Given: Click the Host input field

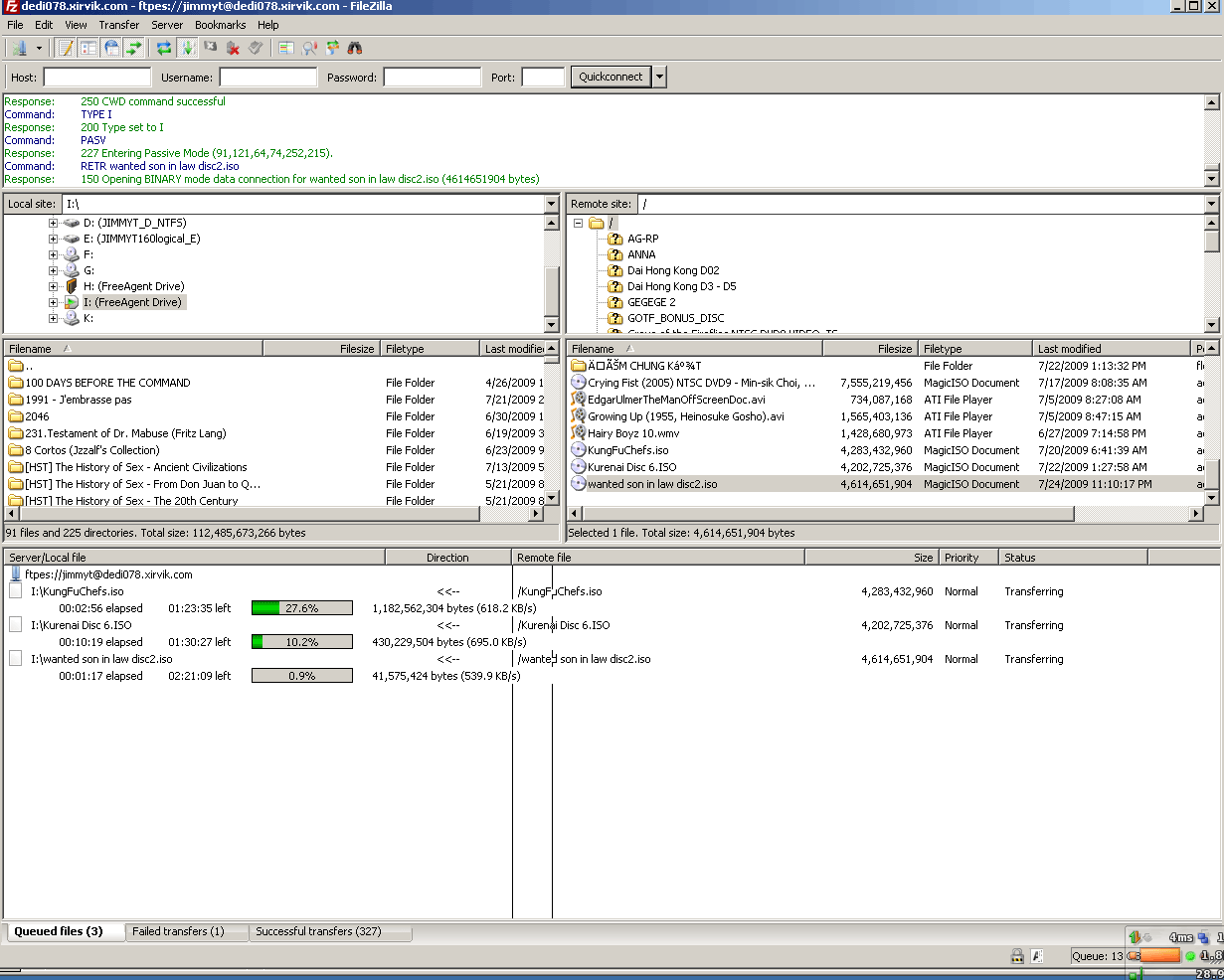Looking at the screenshot, I should (x=97, y=77).
